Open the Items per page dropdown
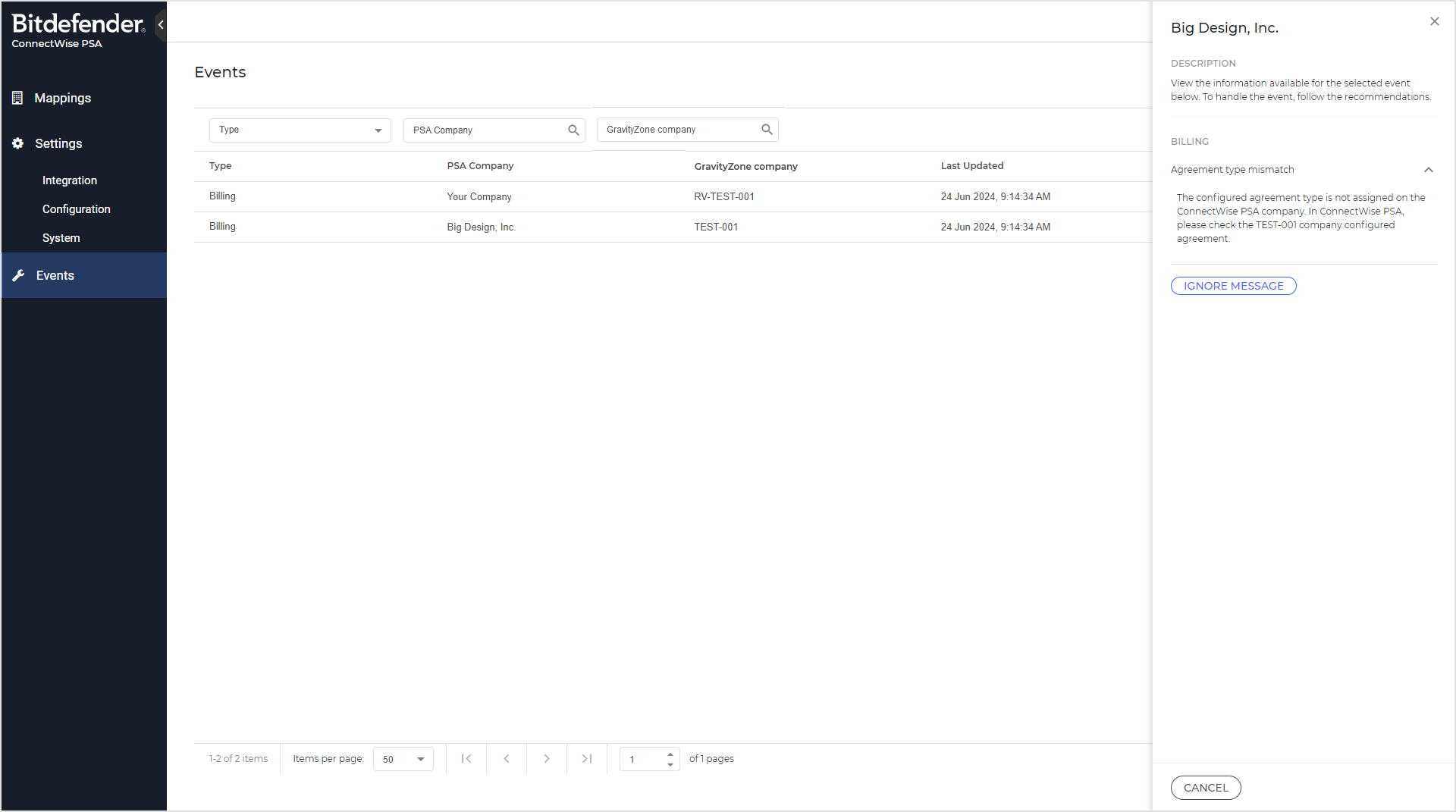Screen dimensions: 1456x812 (x=403, y=759)
